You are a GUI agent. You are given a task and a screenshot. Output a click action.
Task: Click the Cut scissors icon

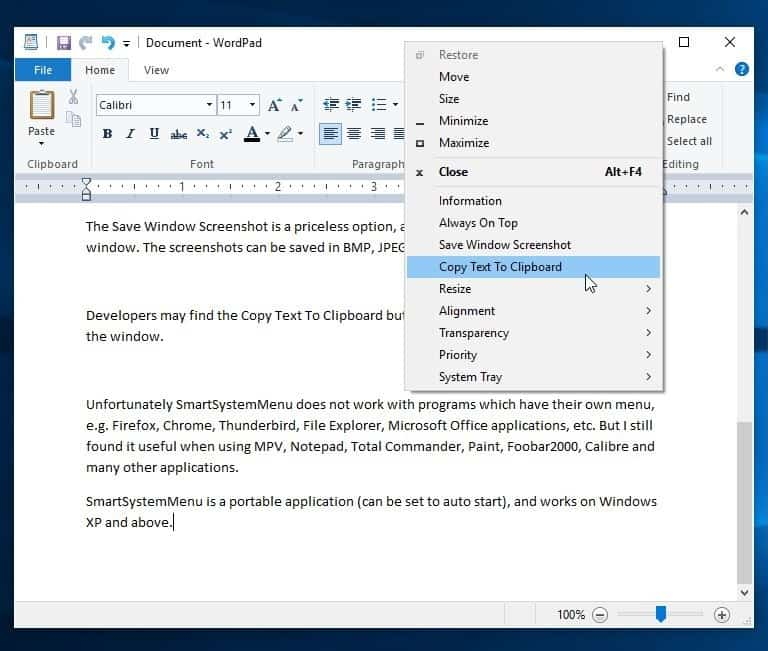point(73,97)
